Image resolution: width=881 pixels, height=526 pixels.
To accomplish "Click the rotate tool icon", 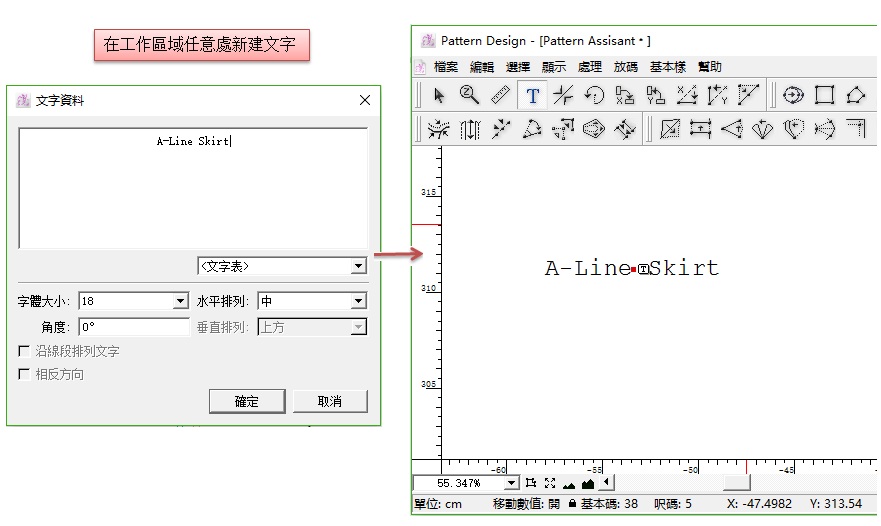I will click(594, 95).
